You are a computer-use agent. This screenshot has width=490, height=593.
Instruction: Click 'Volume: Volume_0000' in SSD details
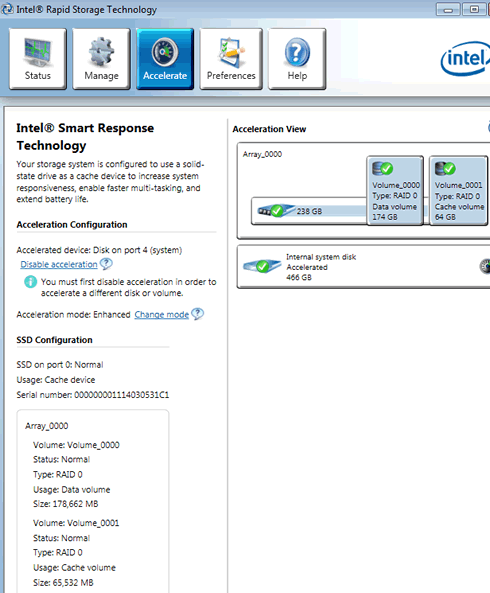pyautogui.click(x=76, y=445)
